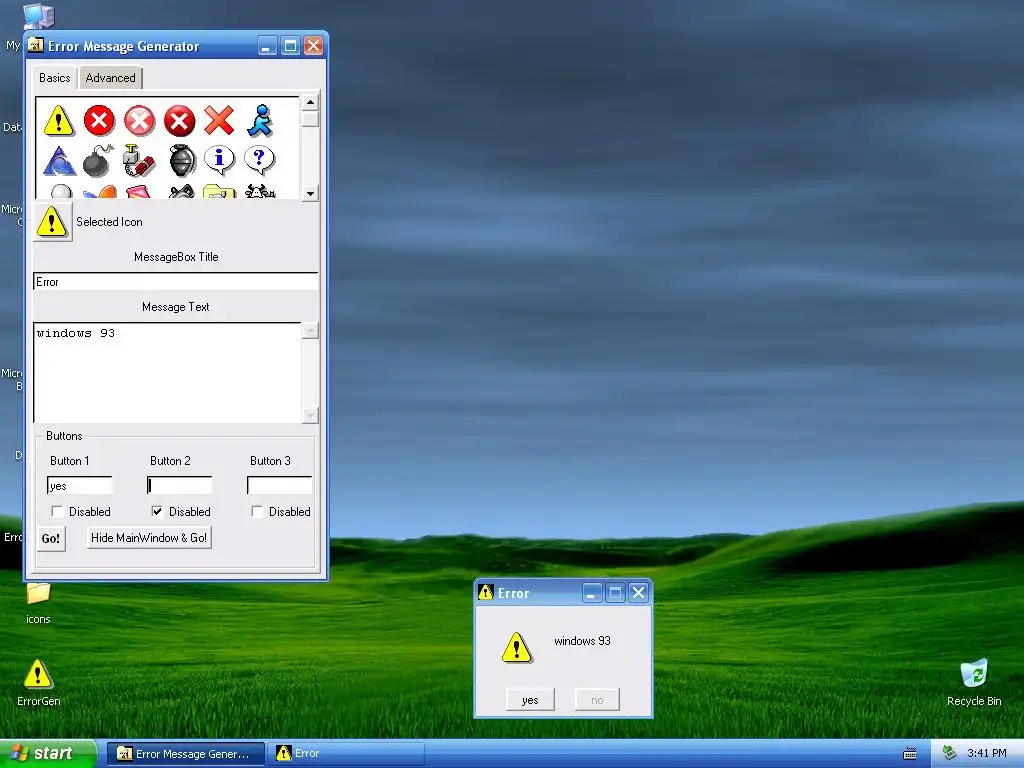
Task: Select the plain red X cross icon
Action: pos(219,121)
